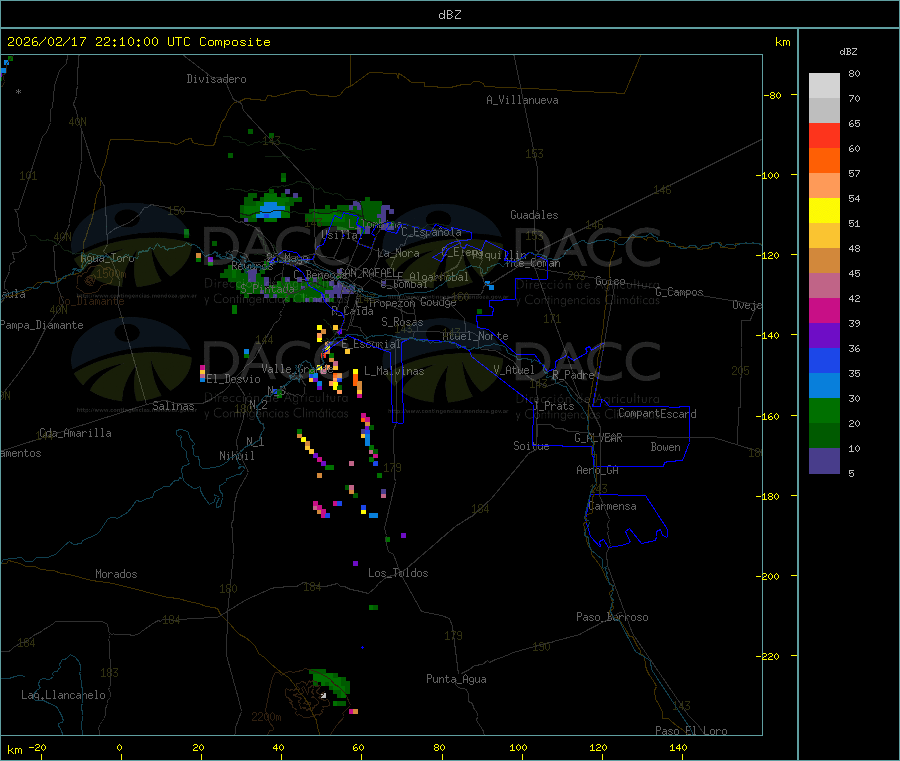Click the Cda_Amarilla map label
Image resolution: width=900 pixels, height=761 pixels.
tap(75, 433)
